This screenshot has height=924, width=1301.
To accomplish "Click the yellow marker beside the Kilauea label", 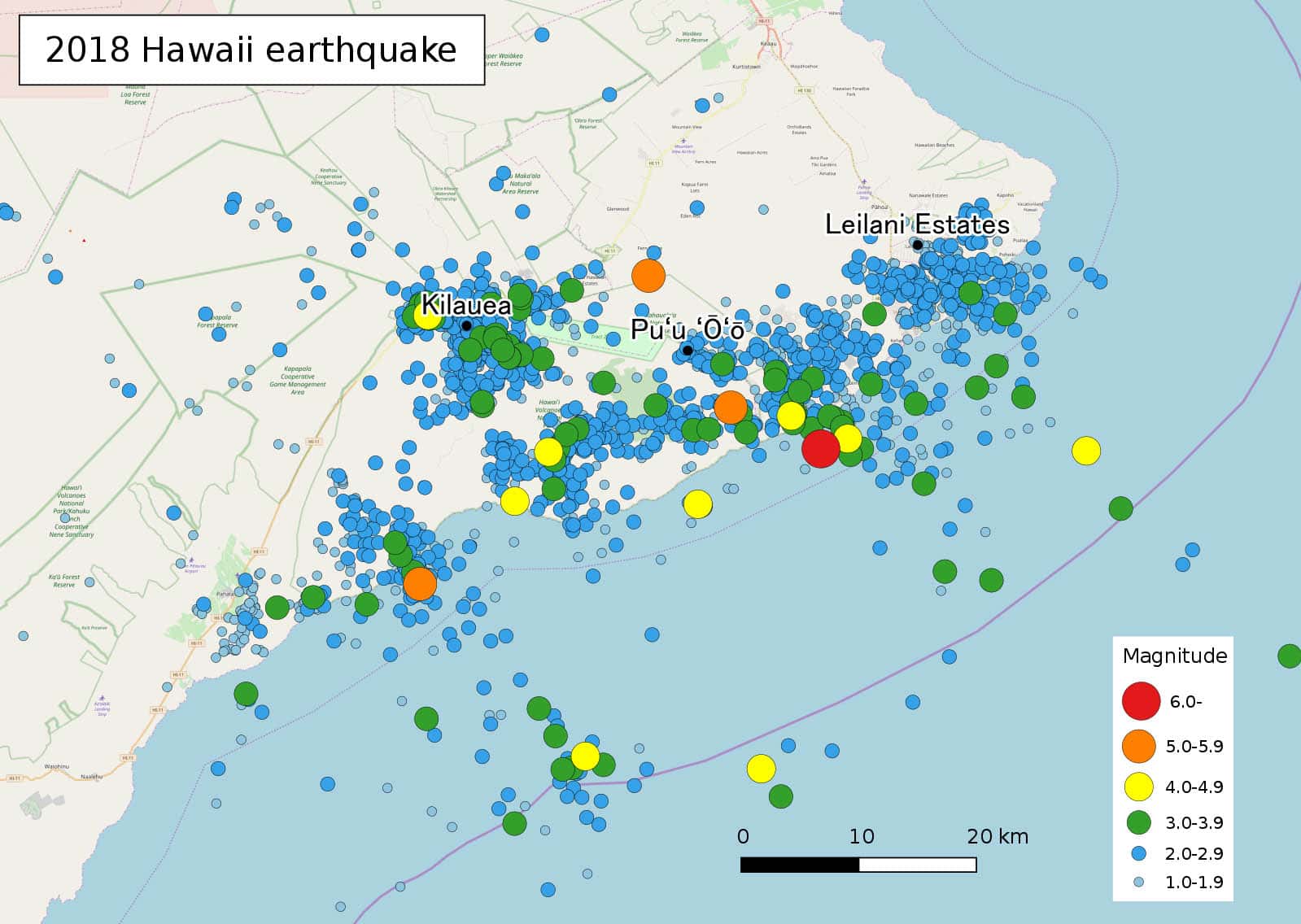I will click(428, 316).
